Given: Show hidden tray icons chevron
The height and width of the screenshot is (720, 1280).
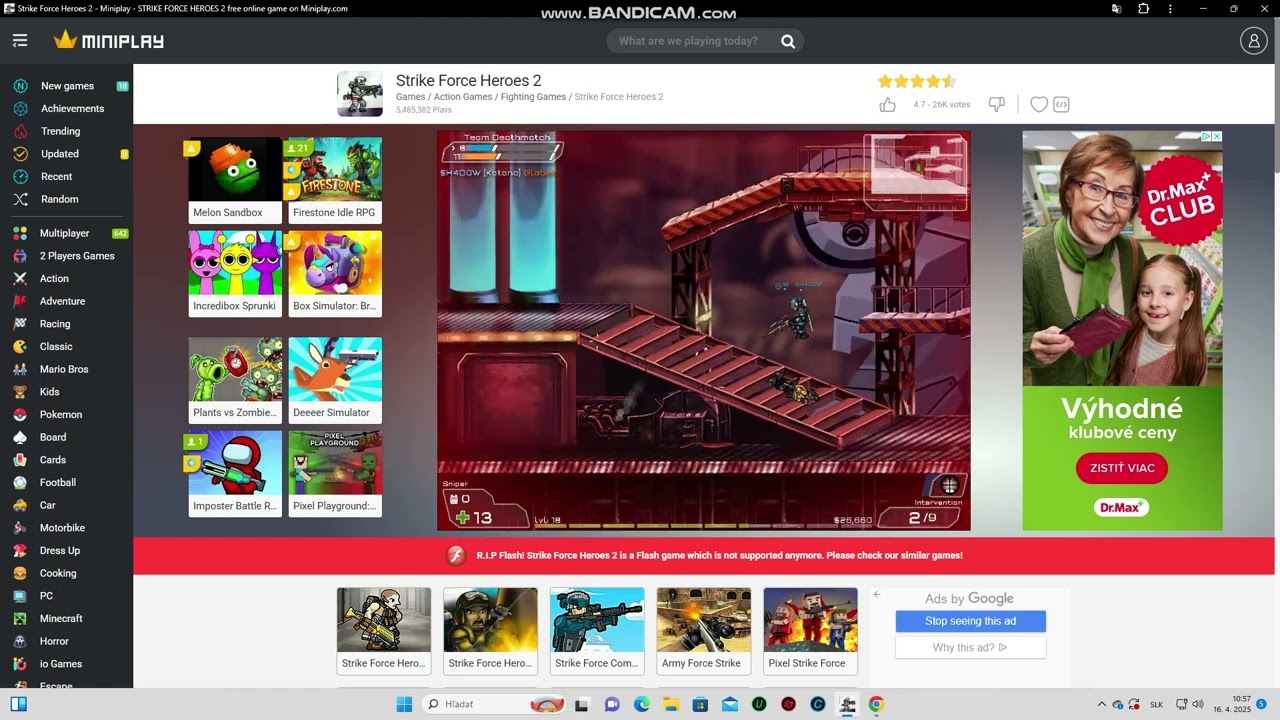Looking at the screenshot, I should pyautogui.click(x=1102, y=704).
